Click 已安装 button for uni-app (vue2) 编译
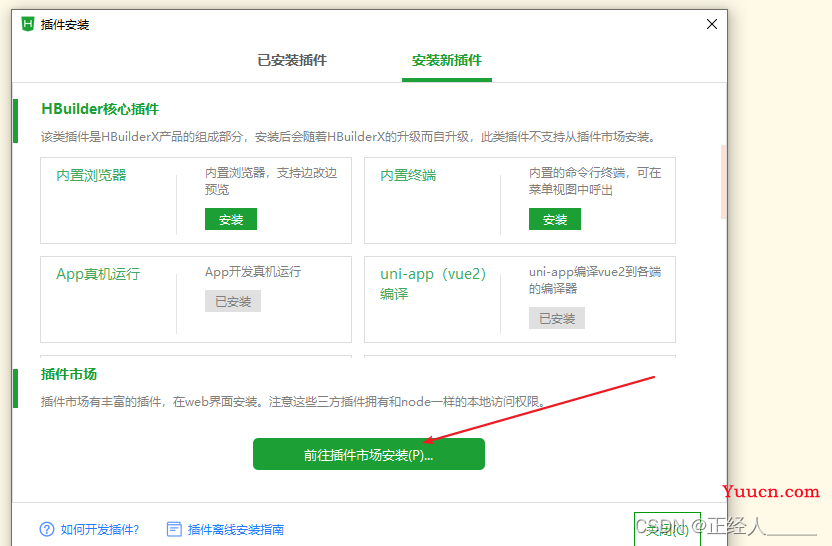Image resolution: width=832 pixels, height=546 pixels. 557,318
